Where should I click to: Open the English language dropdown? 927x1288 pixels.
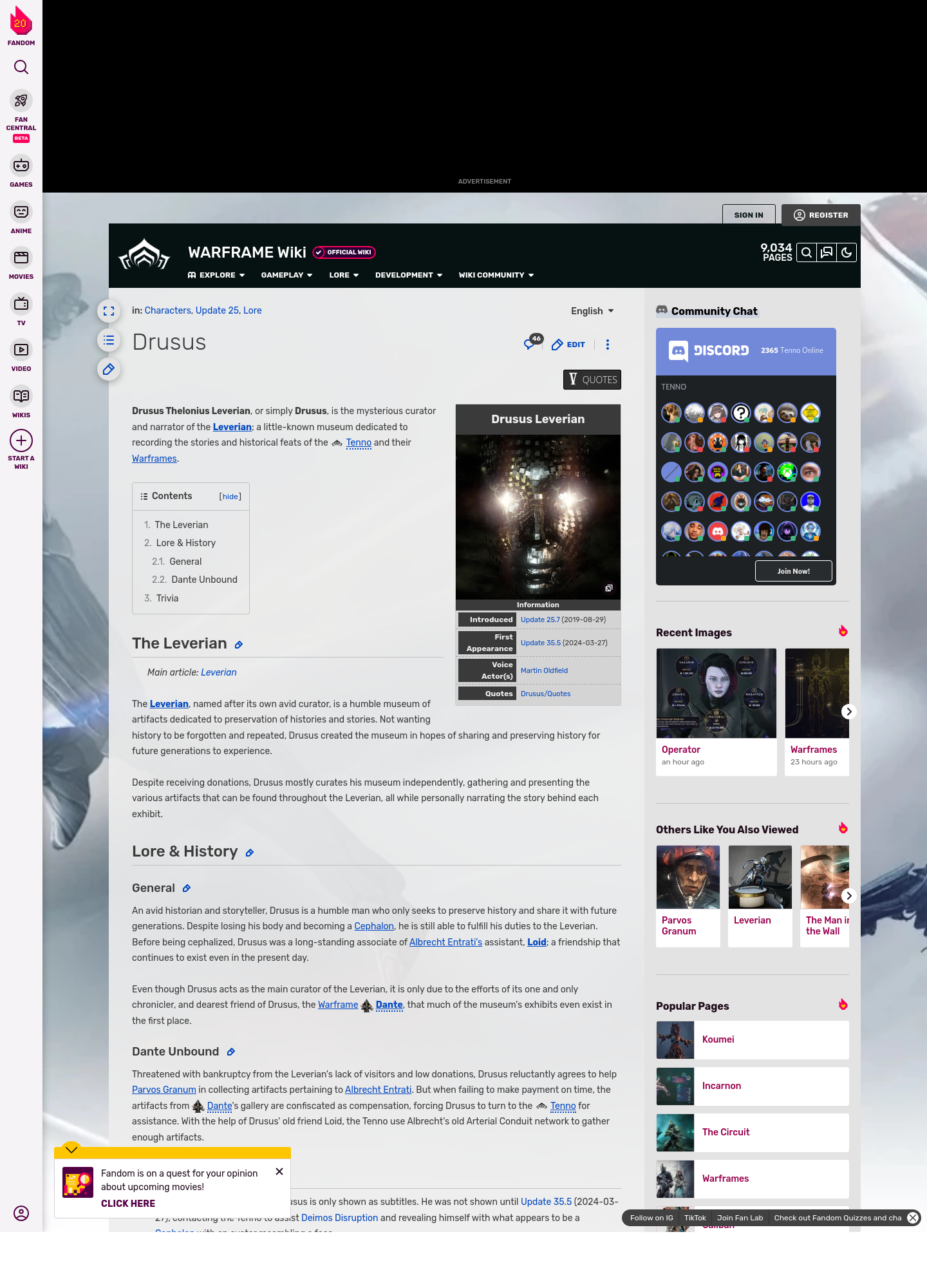(592, 311)
